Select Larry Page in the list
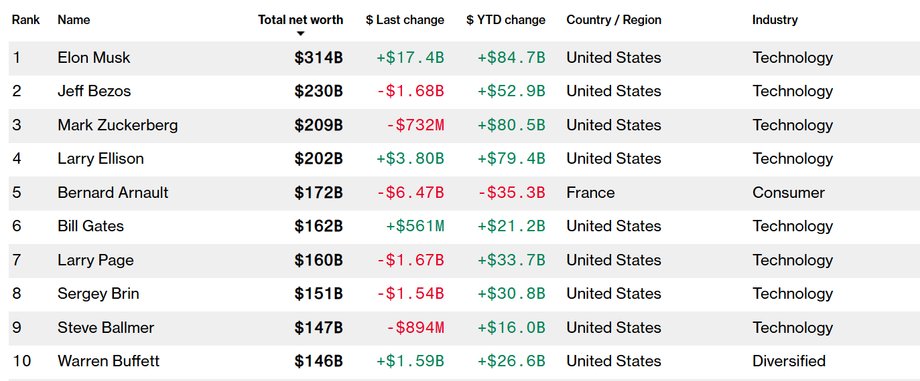 (96, 260)
